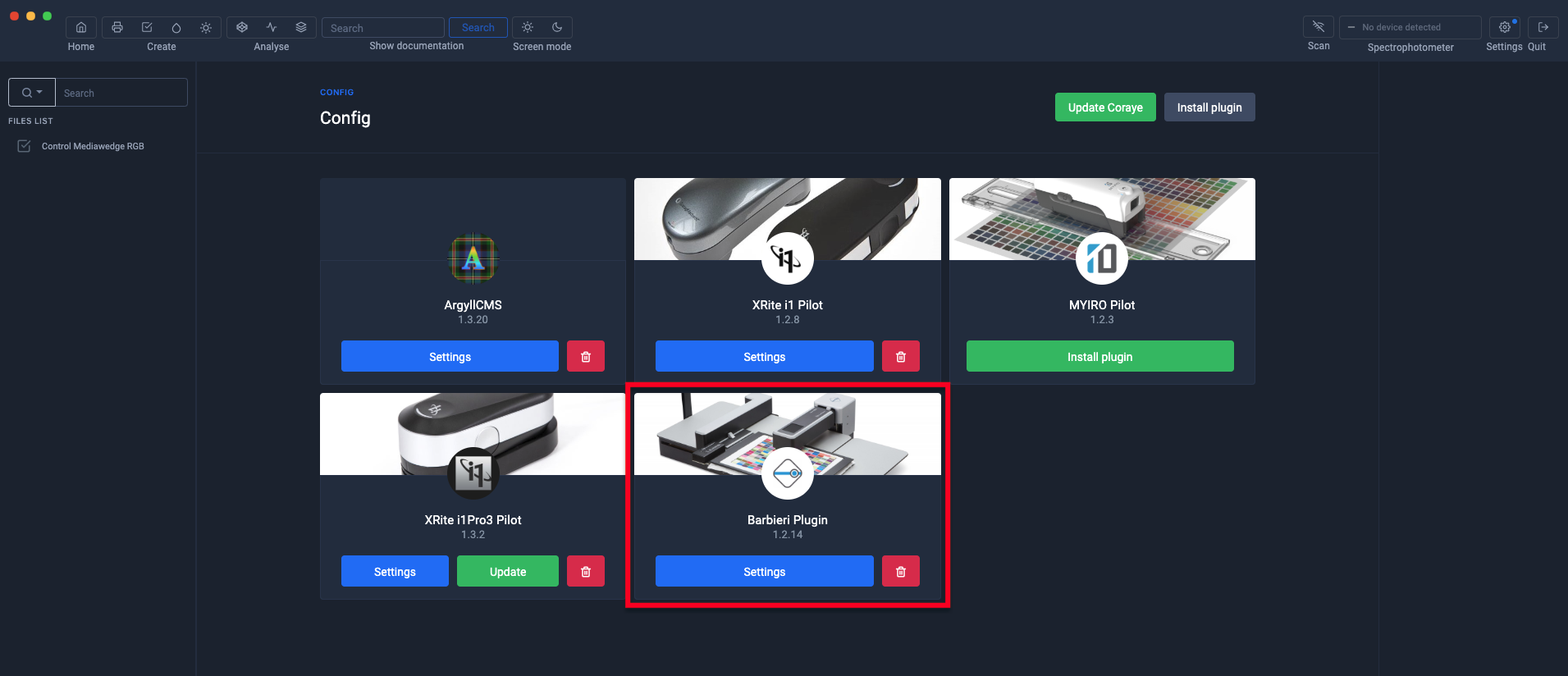
Task: Click the checkbox-edit icon in Create group
Action: pyautogui.click(x=147, y=28)
